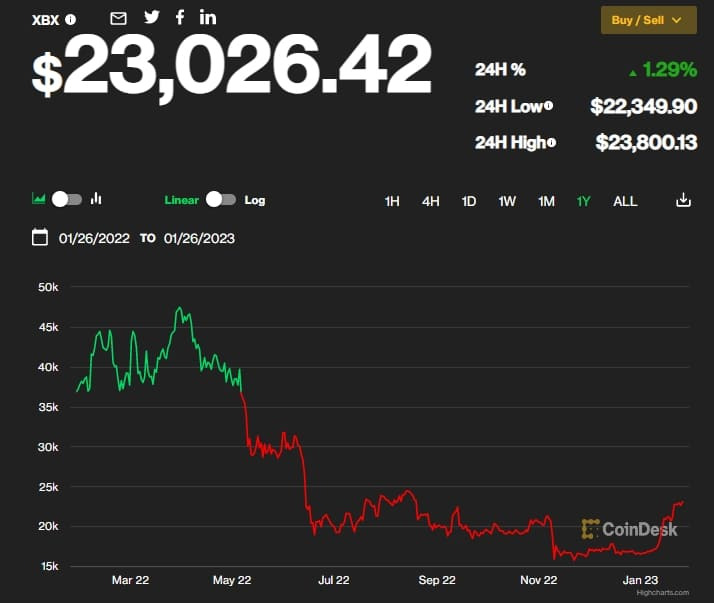This screenshot has width=714, height=603.
Task: Select the 1W time range
Action: tap(507, 201)
